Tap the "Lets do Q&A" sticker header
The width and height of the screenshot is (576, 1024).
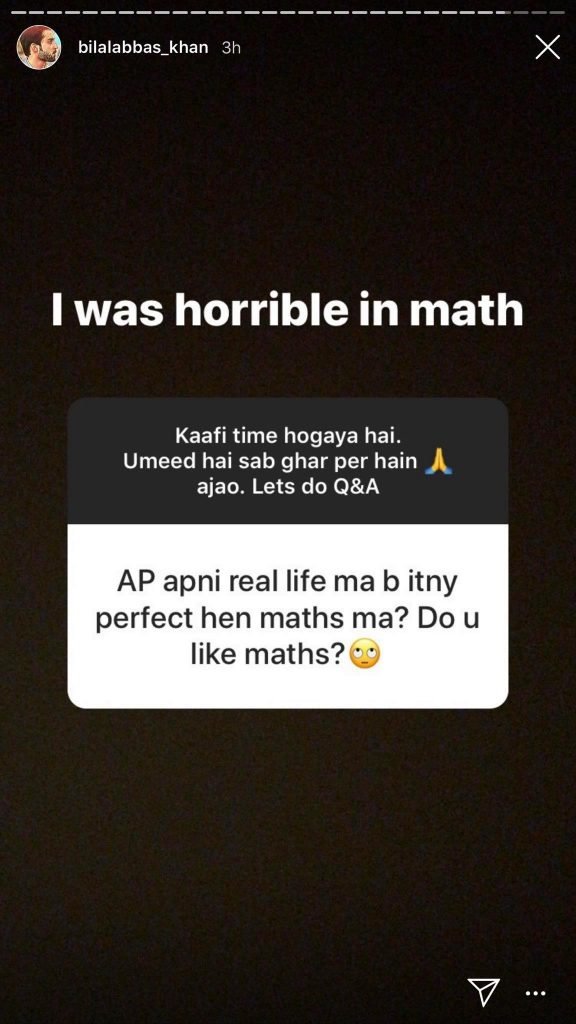[287, 461]
